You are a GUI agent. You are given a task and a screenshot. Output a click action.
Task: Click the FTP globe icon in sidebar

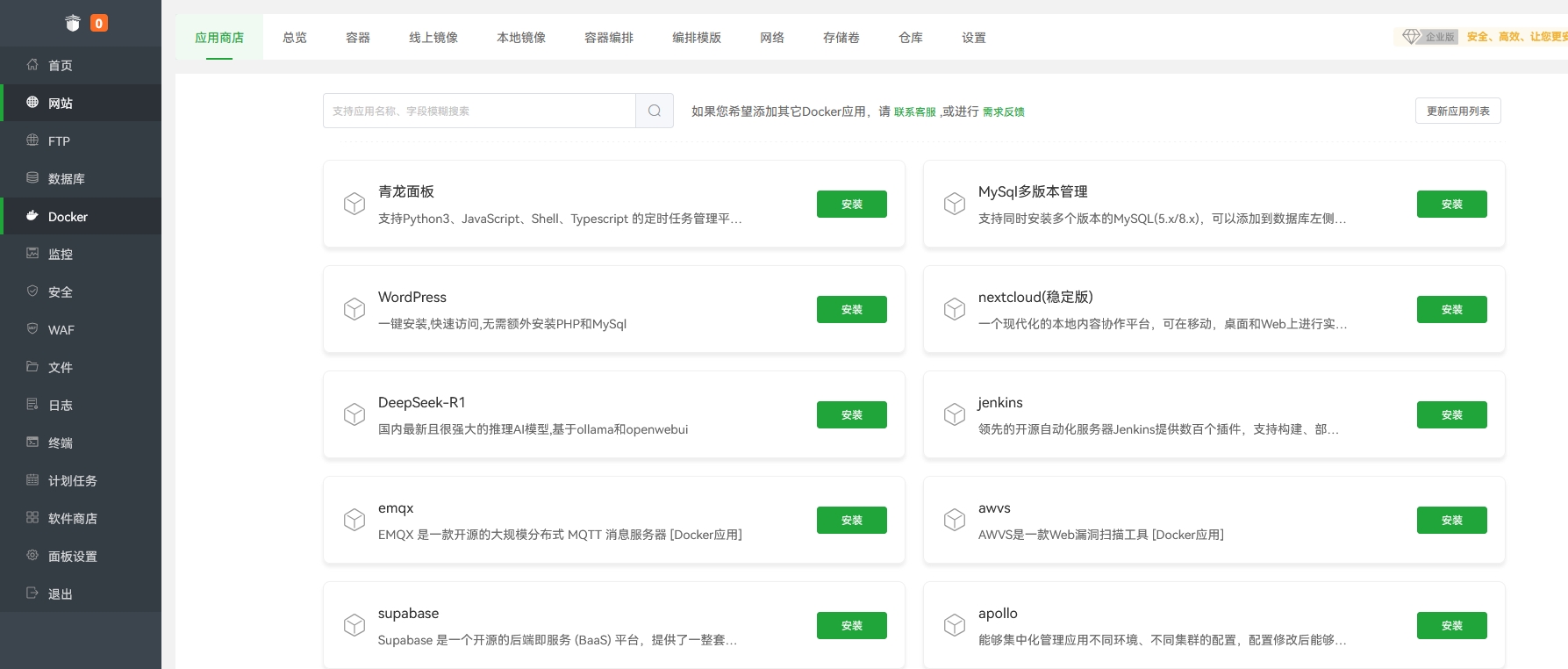pos(32,140)
